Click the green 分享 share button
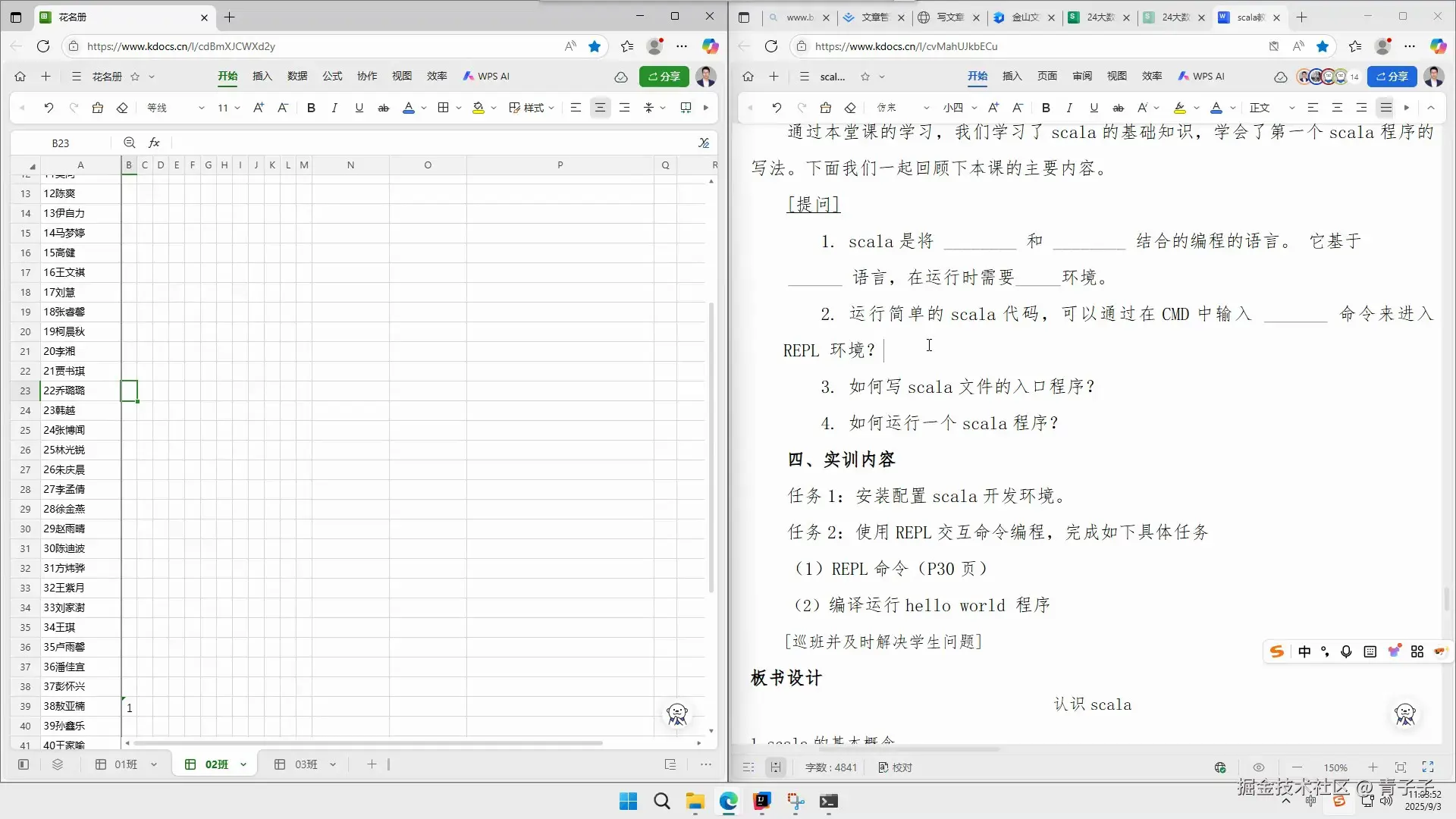 coord(664,76)
